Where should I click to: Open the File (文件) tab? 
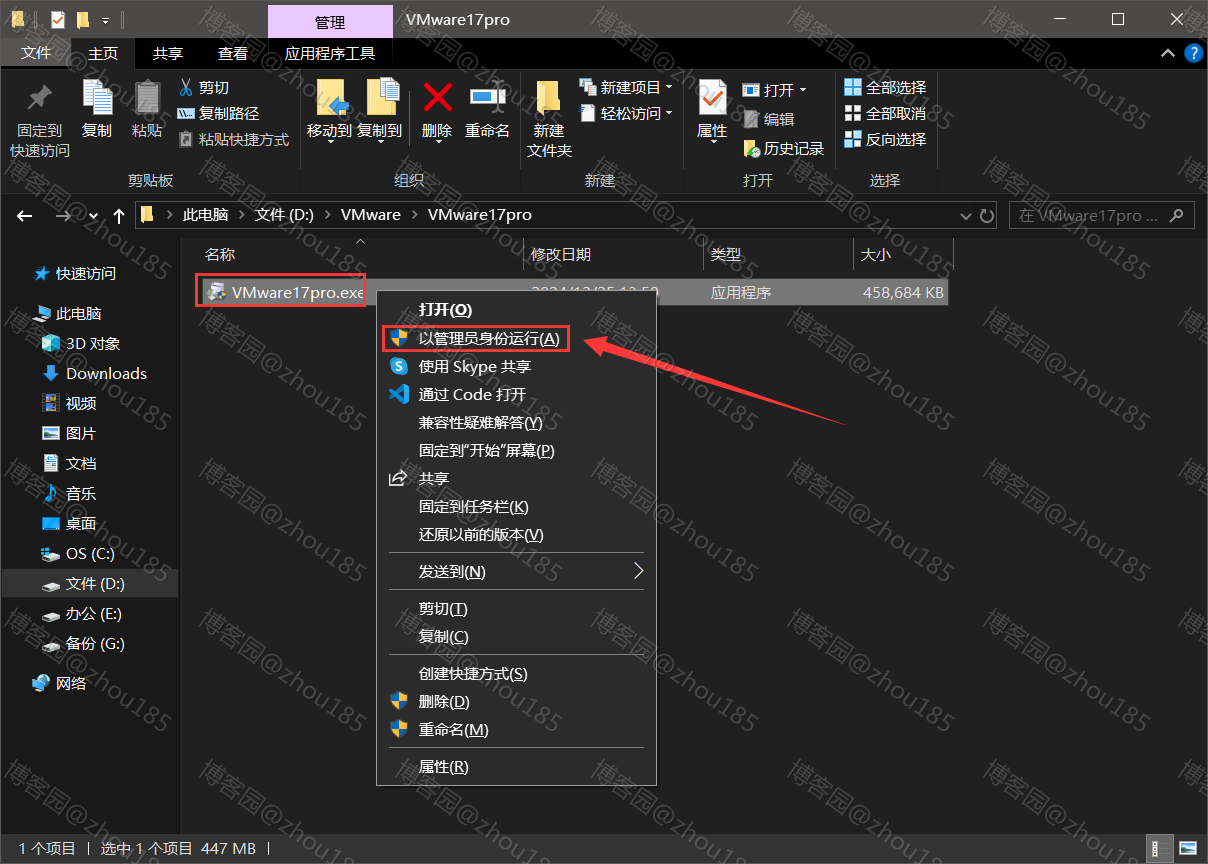coord(36,53)
